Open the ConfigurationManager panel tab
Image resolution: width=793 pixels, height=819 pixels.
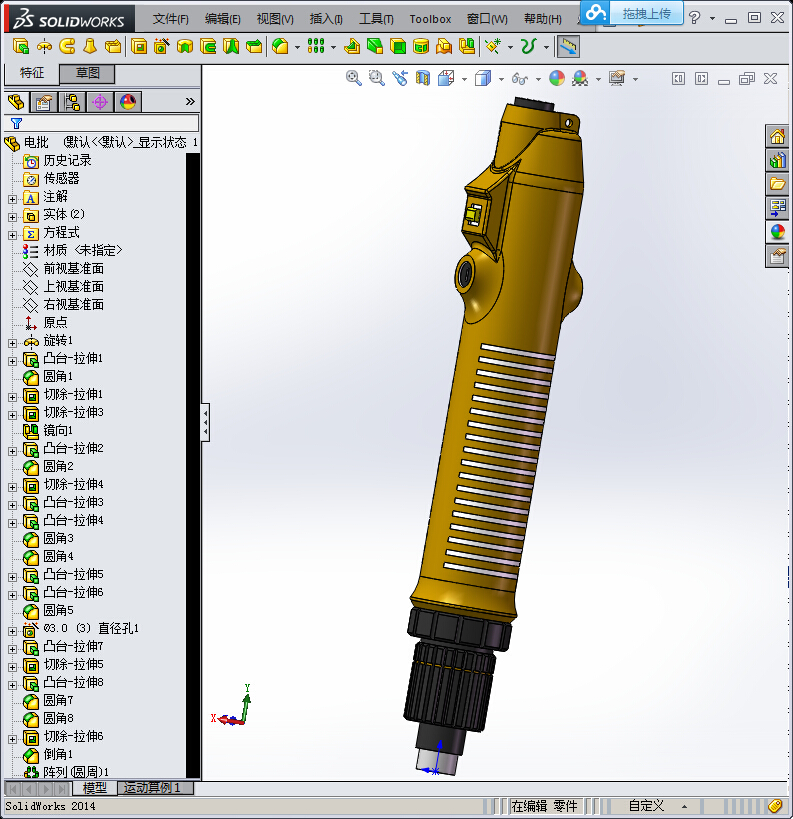pos(72,102)
